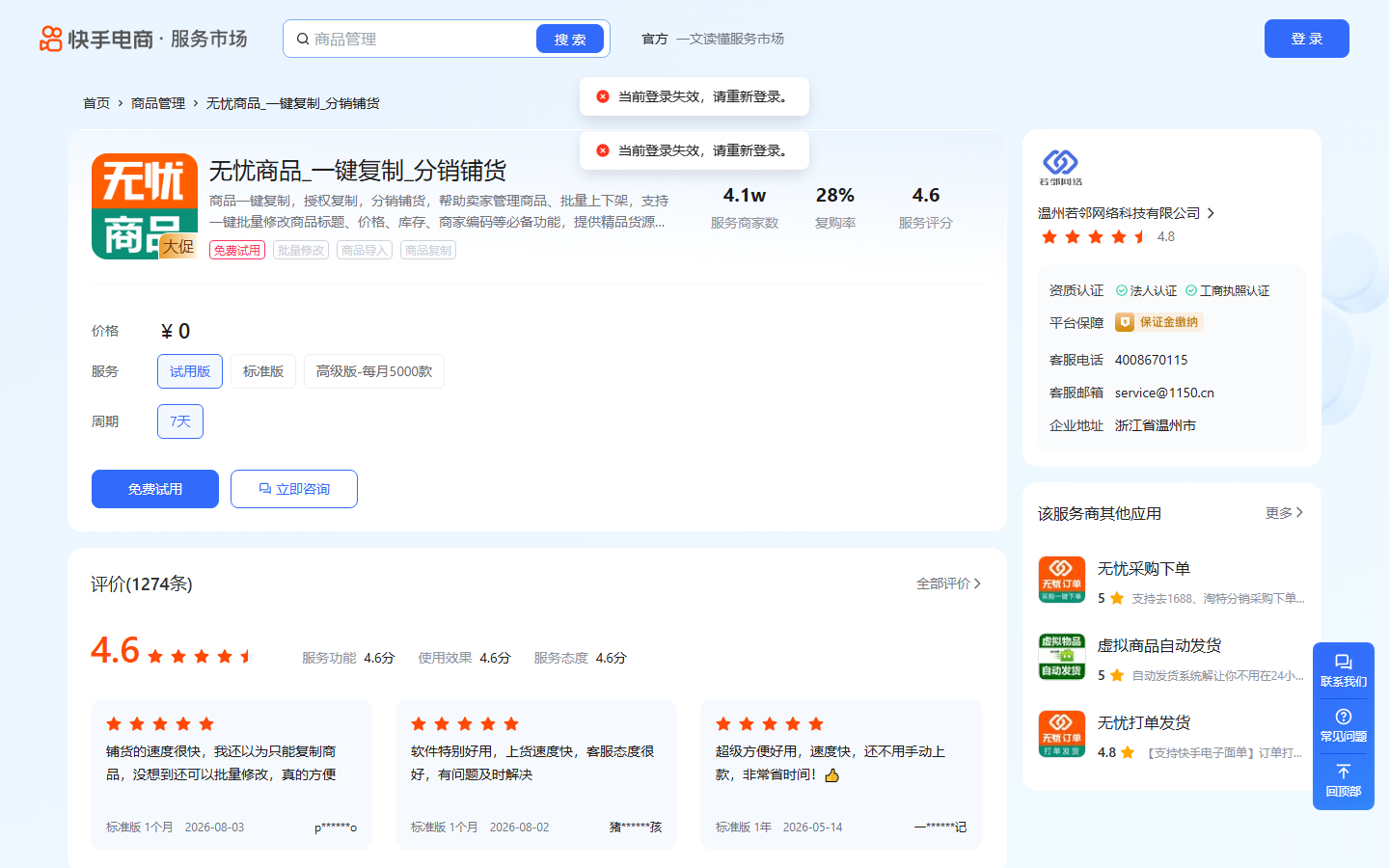Click the 立即咨询 button
This screenshot has height=868, width=1389.
(294, 489)
